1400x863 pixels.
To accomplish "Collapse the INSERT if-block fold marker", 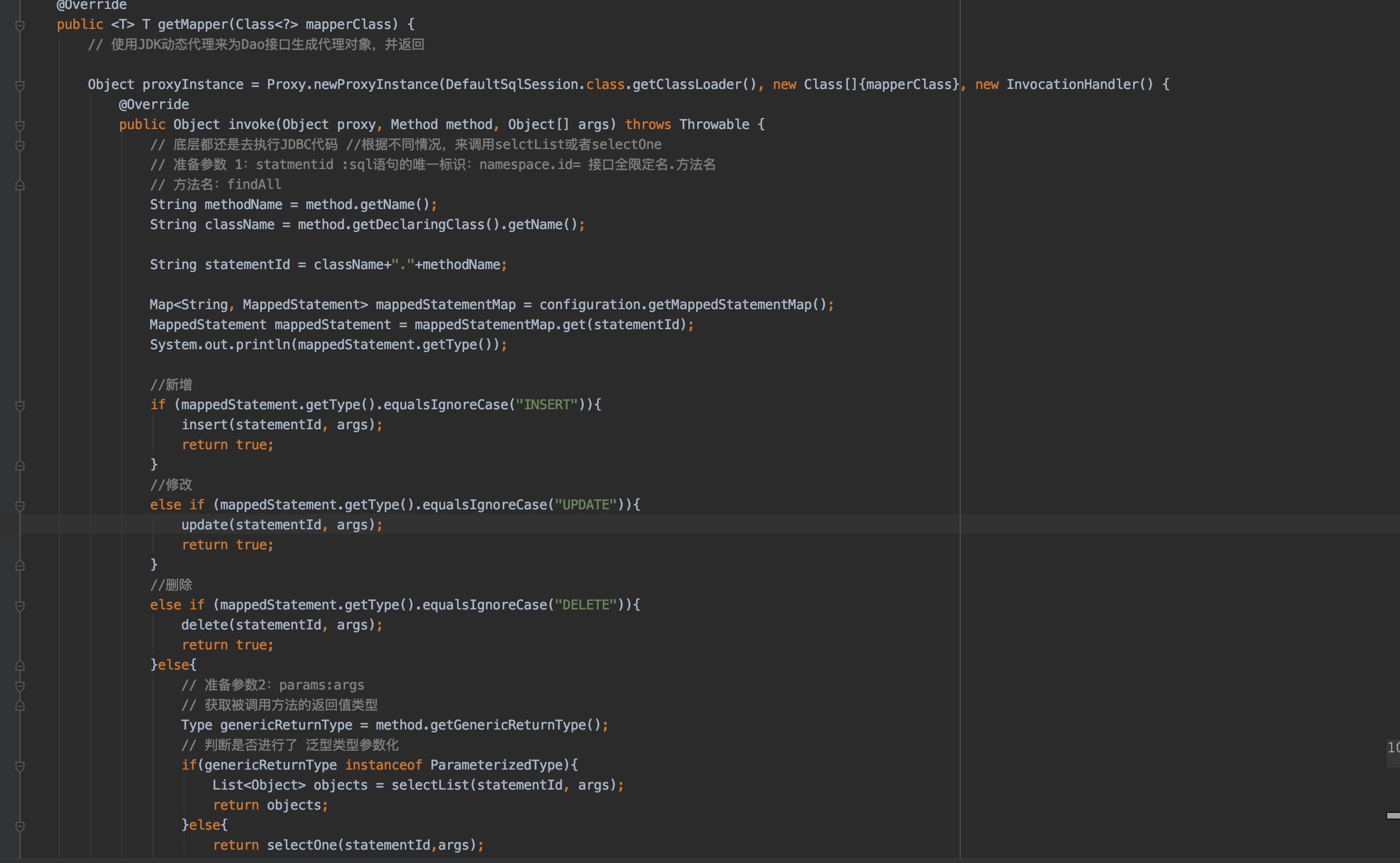I will [20, 406].
